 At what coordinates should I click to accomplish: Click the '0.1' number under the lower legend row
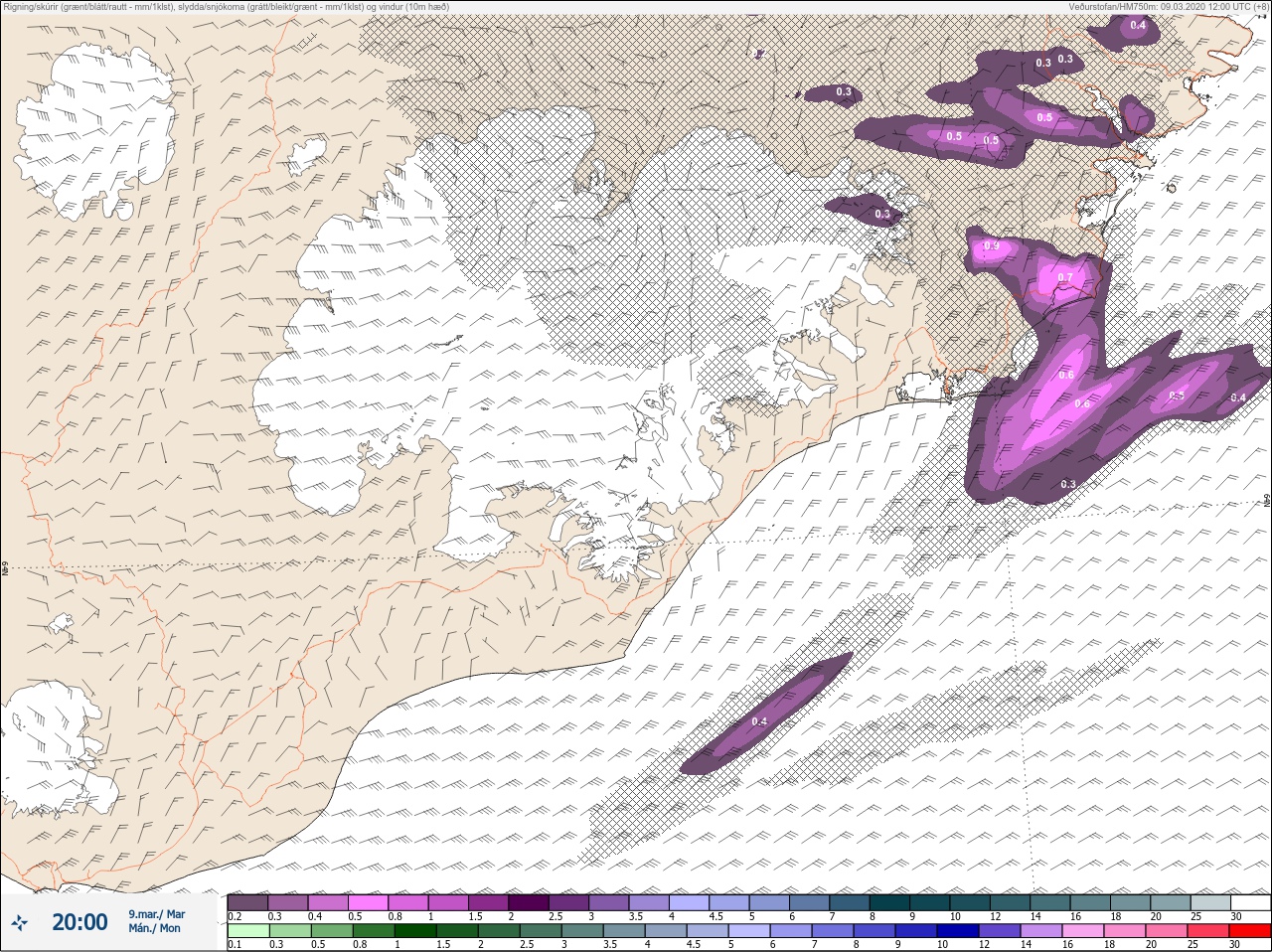(x=235, y=945)
